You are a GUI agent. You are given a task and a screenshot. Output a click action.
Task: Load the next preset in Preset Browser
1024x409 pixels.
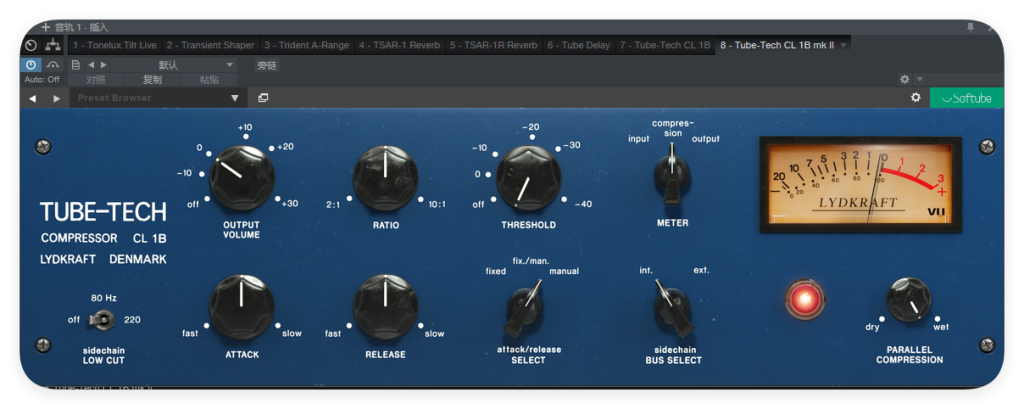[x=56, y=98]
